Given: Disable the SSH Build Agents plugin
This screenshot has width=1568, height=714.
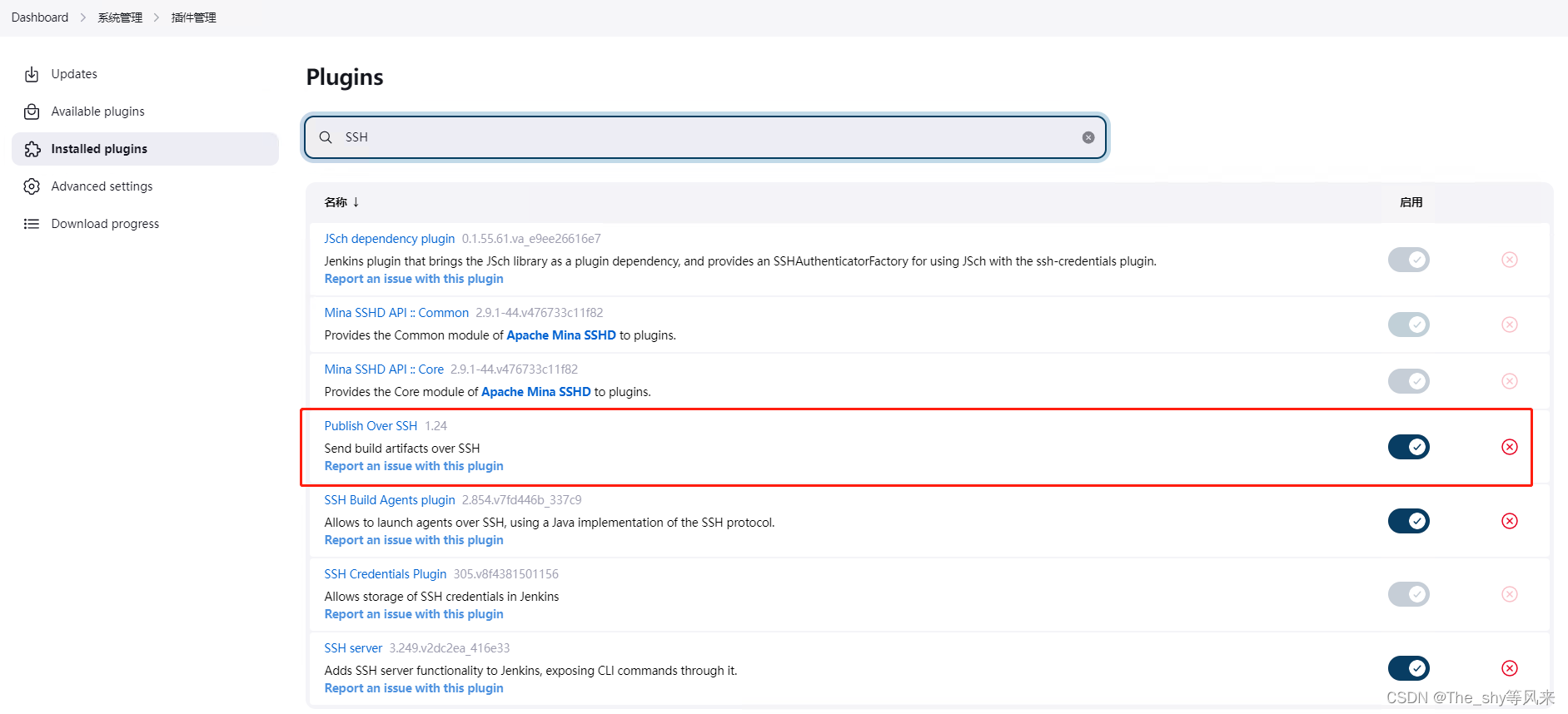Looking at the screenshot, I should 1409,521.
